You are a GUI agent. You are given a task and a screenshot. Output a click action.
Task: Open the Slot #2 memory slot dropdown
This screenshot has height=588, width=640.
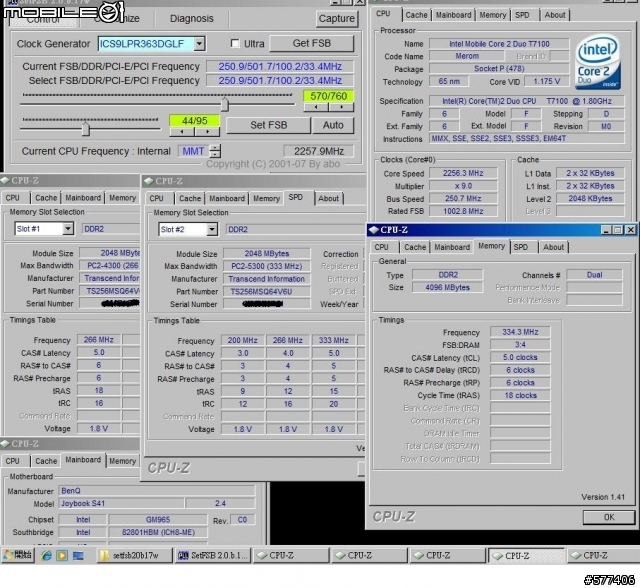(212, 230)
